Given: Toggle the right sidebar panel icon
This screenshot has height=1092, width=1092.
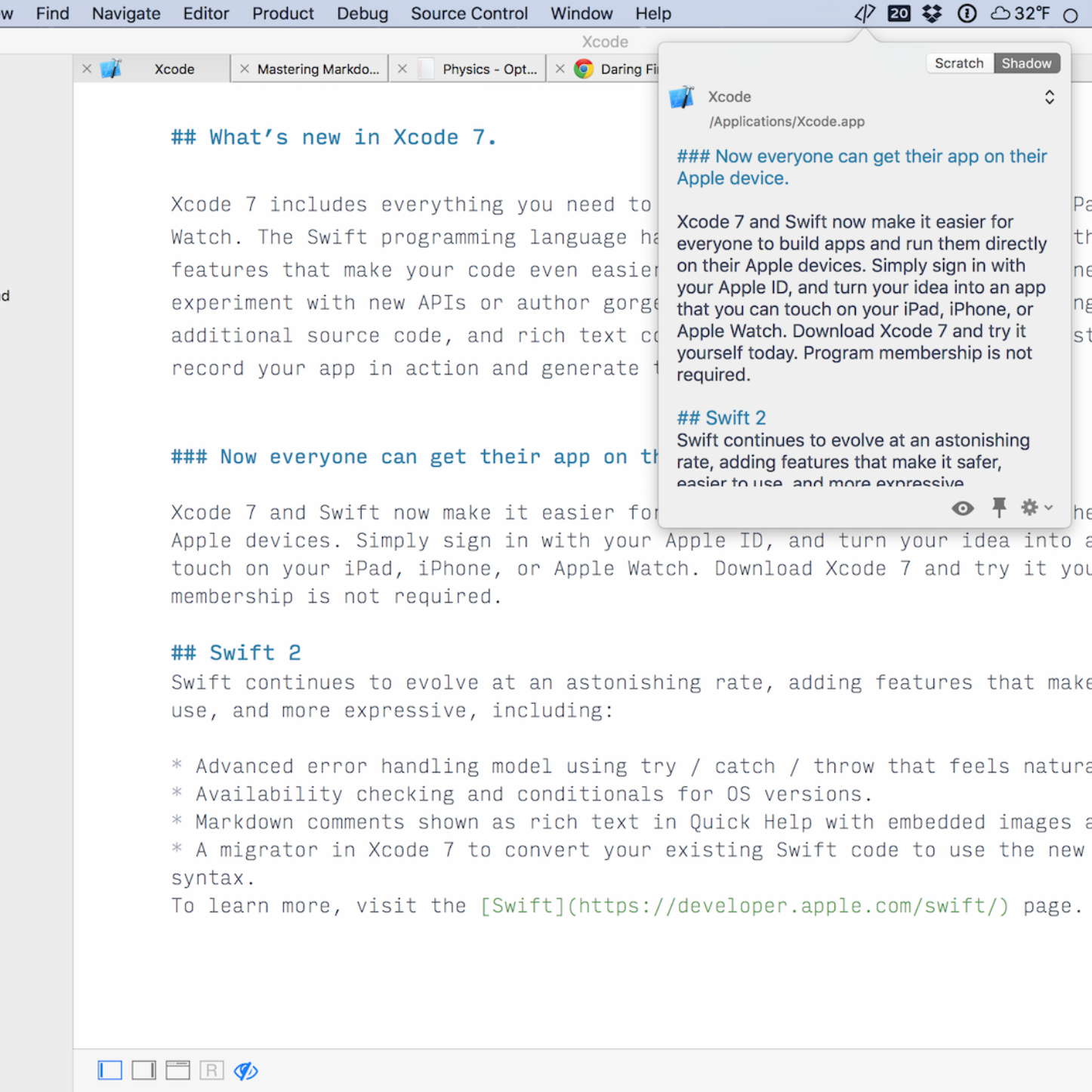Looking at the screenshot, I should click(143, 1070).
